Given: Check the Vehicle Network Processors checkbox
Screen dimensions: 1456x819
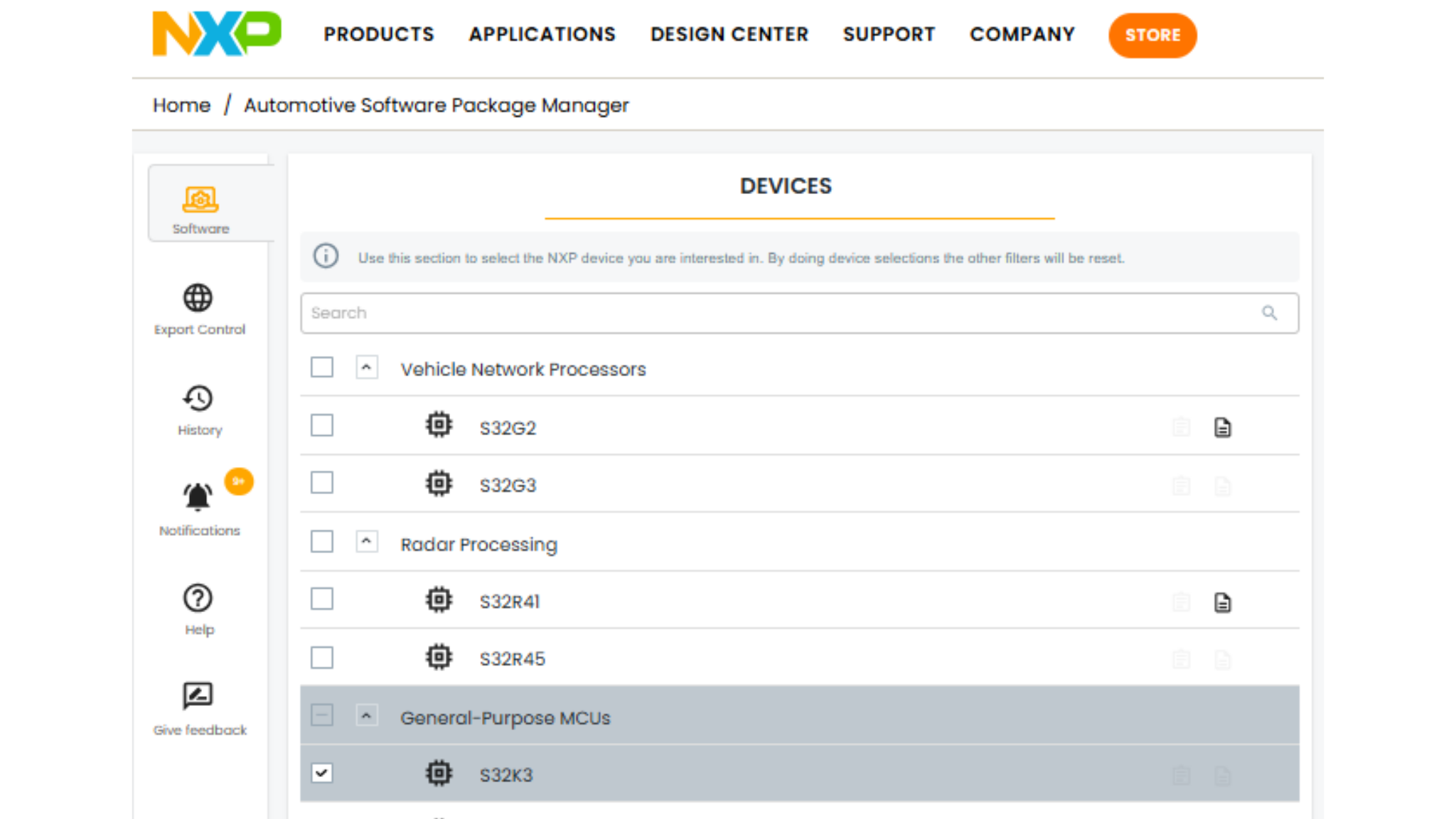Looking at the screenshot, I should (322, 368).
